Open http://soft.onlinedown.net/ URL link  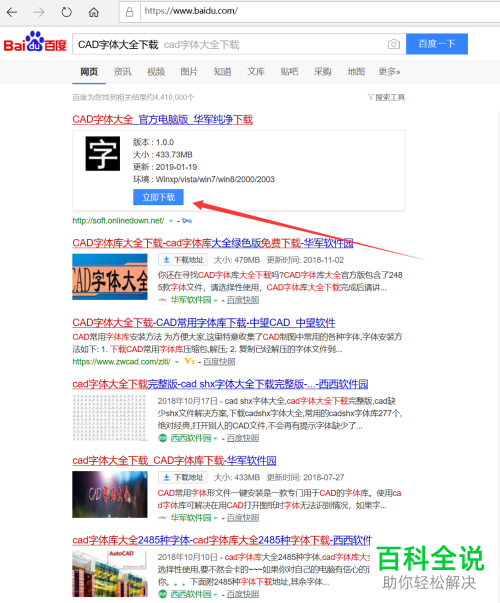tap(118, 221)
